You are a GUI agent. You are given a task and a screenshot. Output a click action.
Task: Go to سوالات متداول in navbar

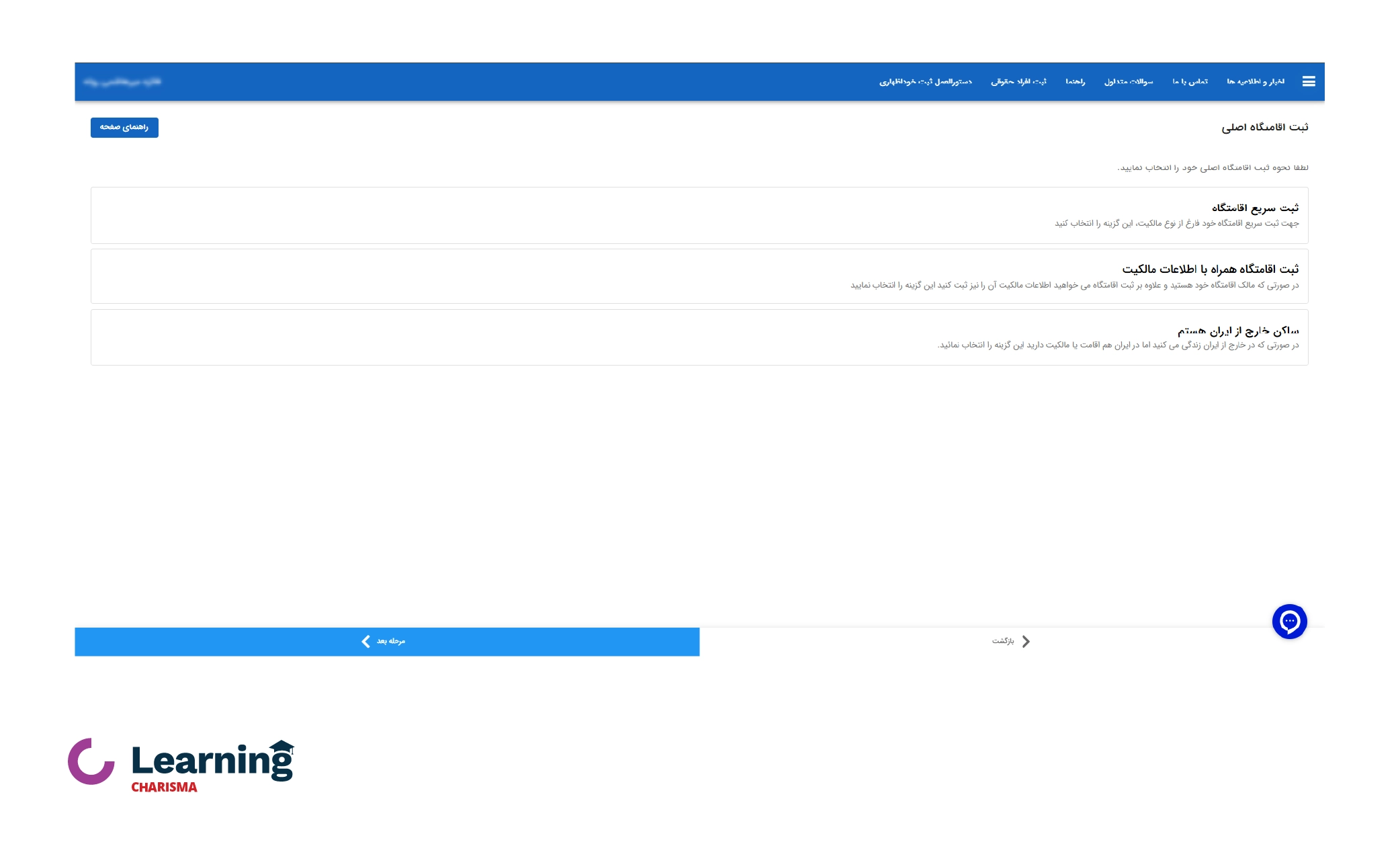[1128, 82]
